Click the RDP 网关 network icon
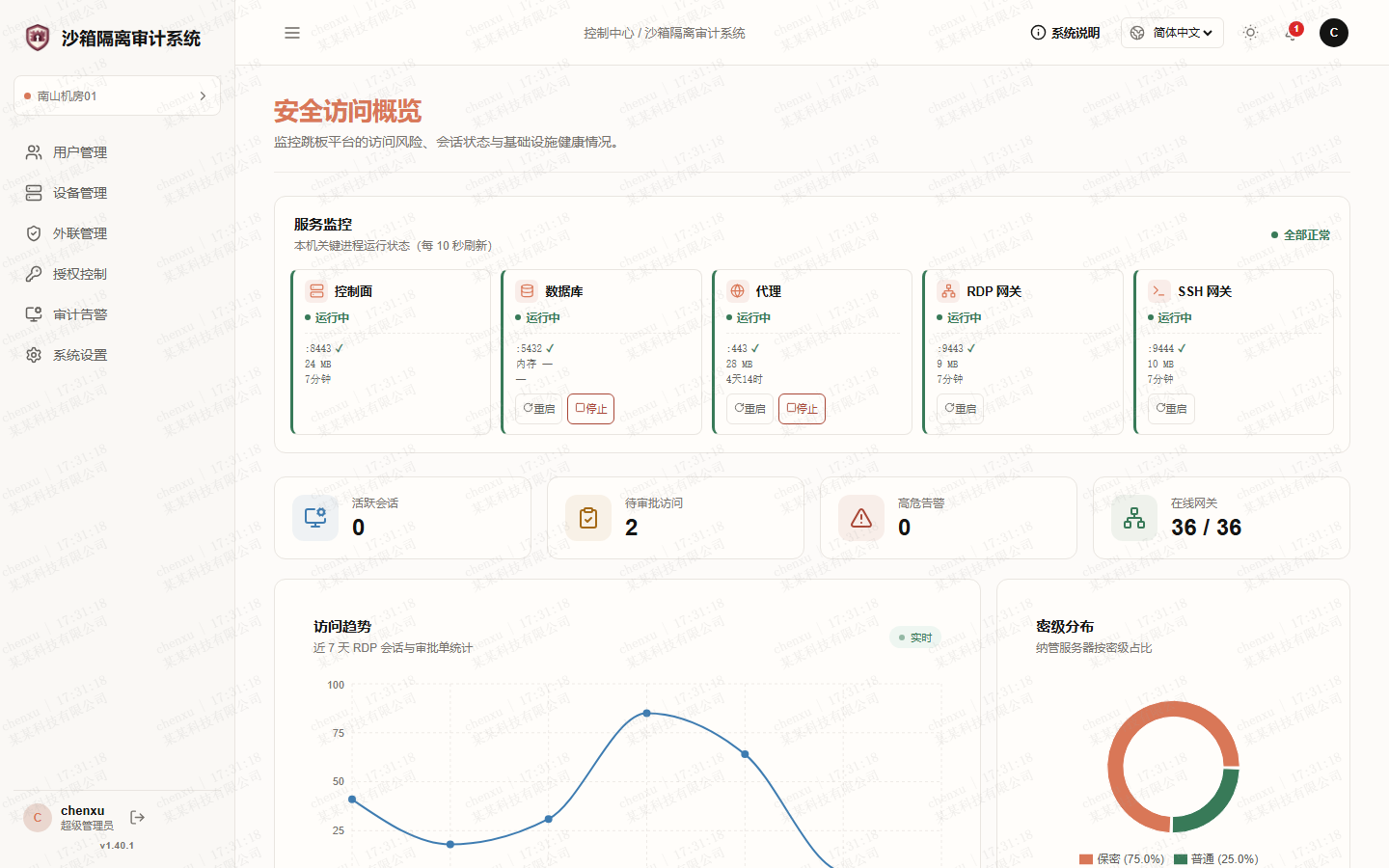This screenshot has width=1389, height=868. tap(948, 291)
